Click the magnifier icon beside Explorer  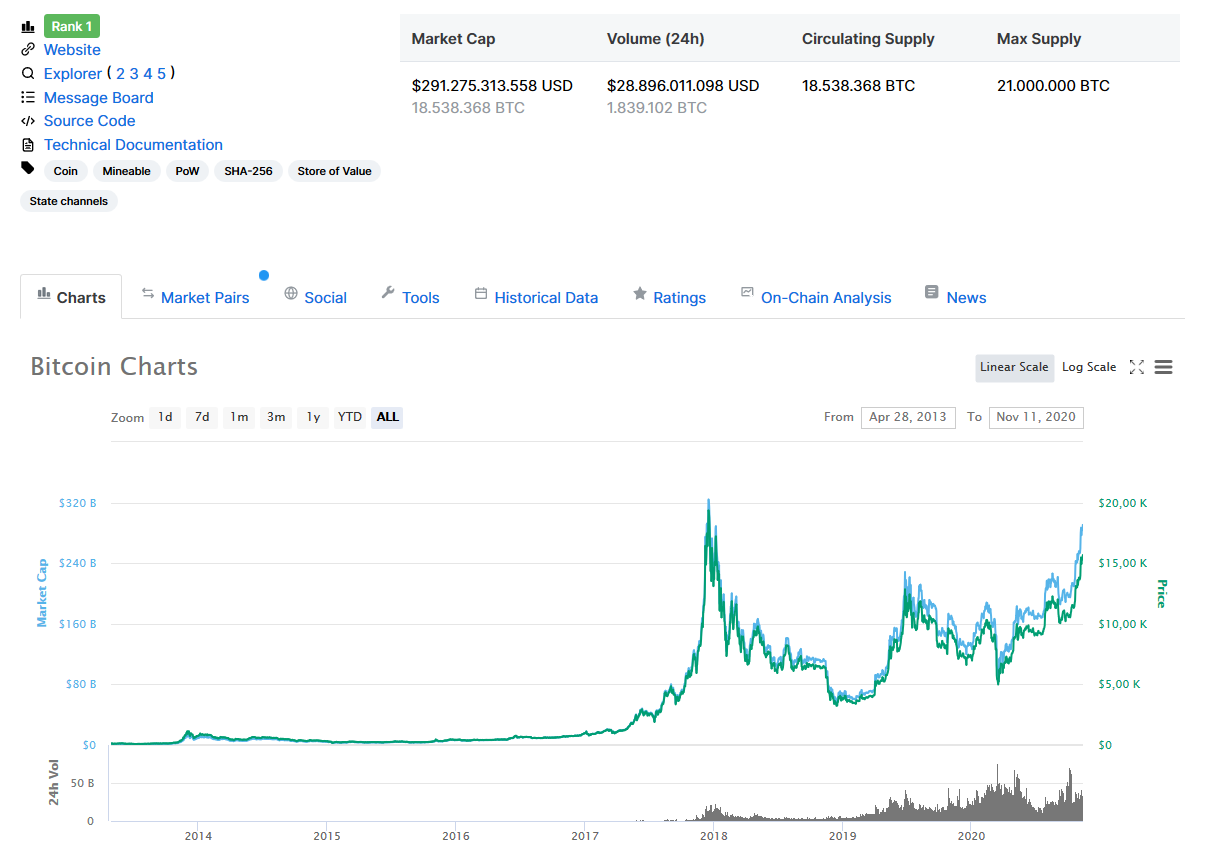[28, 73]
